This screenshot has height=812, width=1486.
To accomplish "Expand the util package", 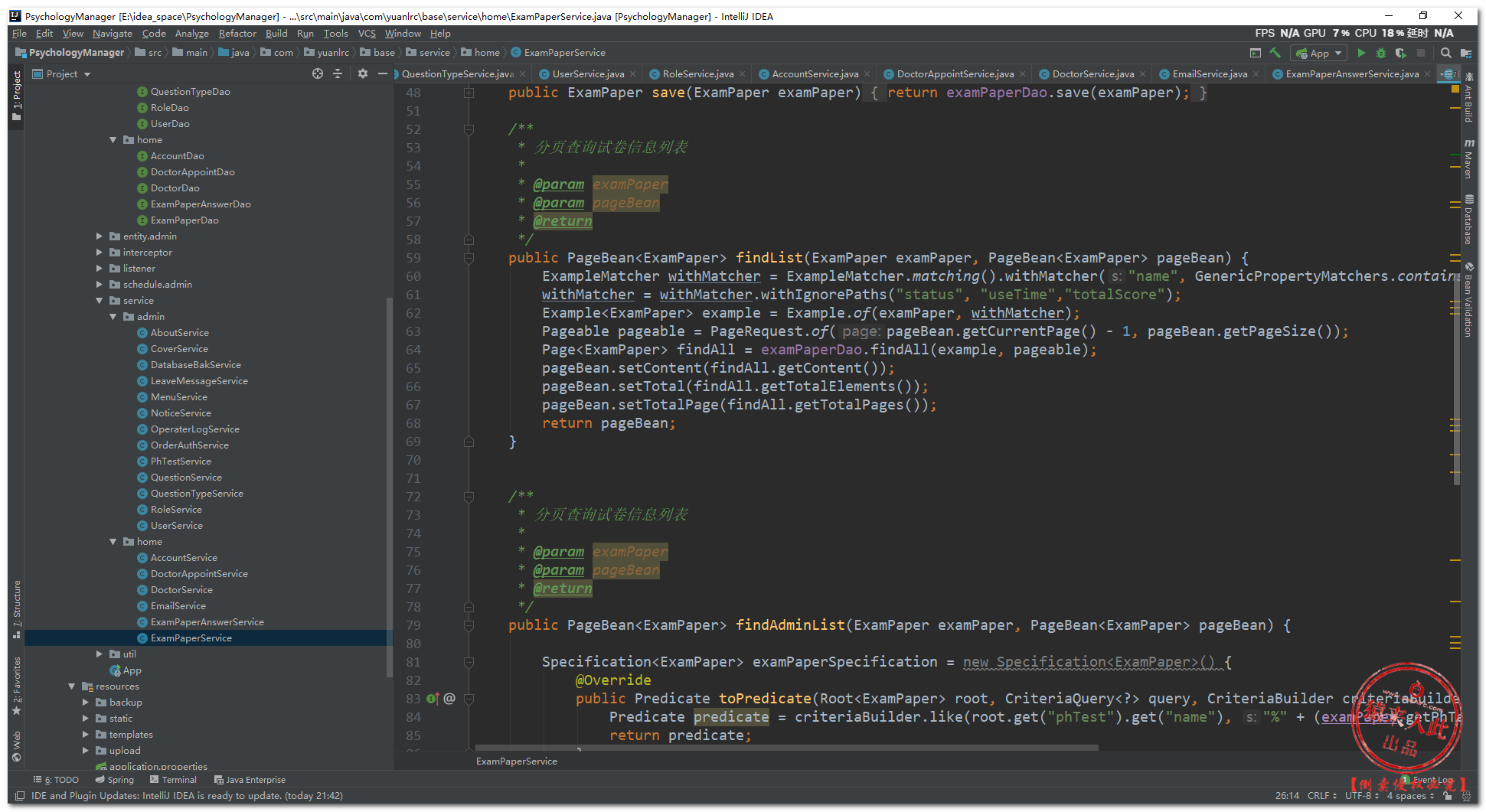I will [100, 654].
